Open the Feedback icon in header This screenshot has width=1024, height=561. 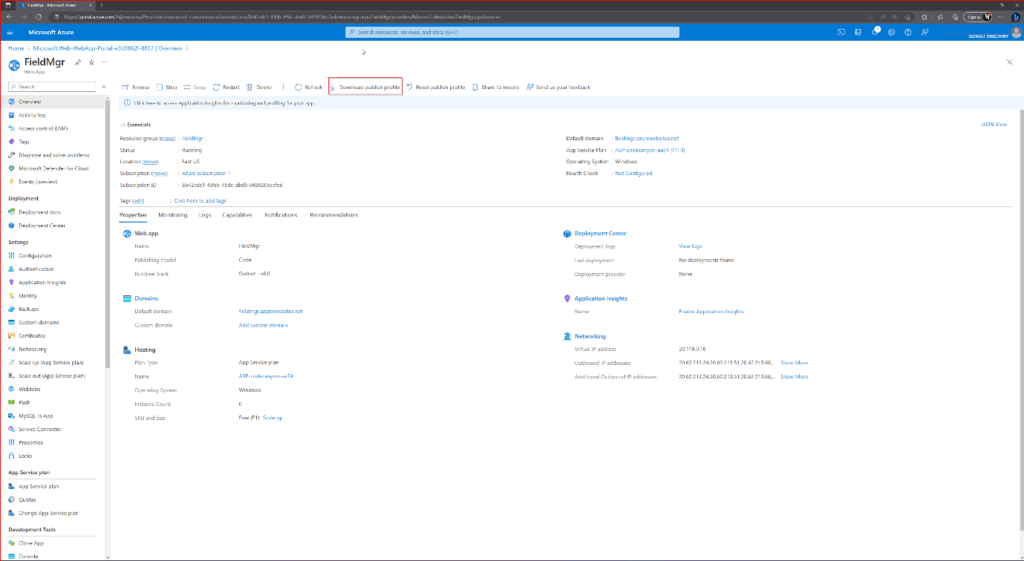(x=925, y=32)
